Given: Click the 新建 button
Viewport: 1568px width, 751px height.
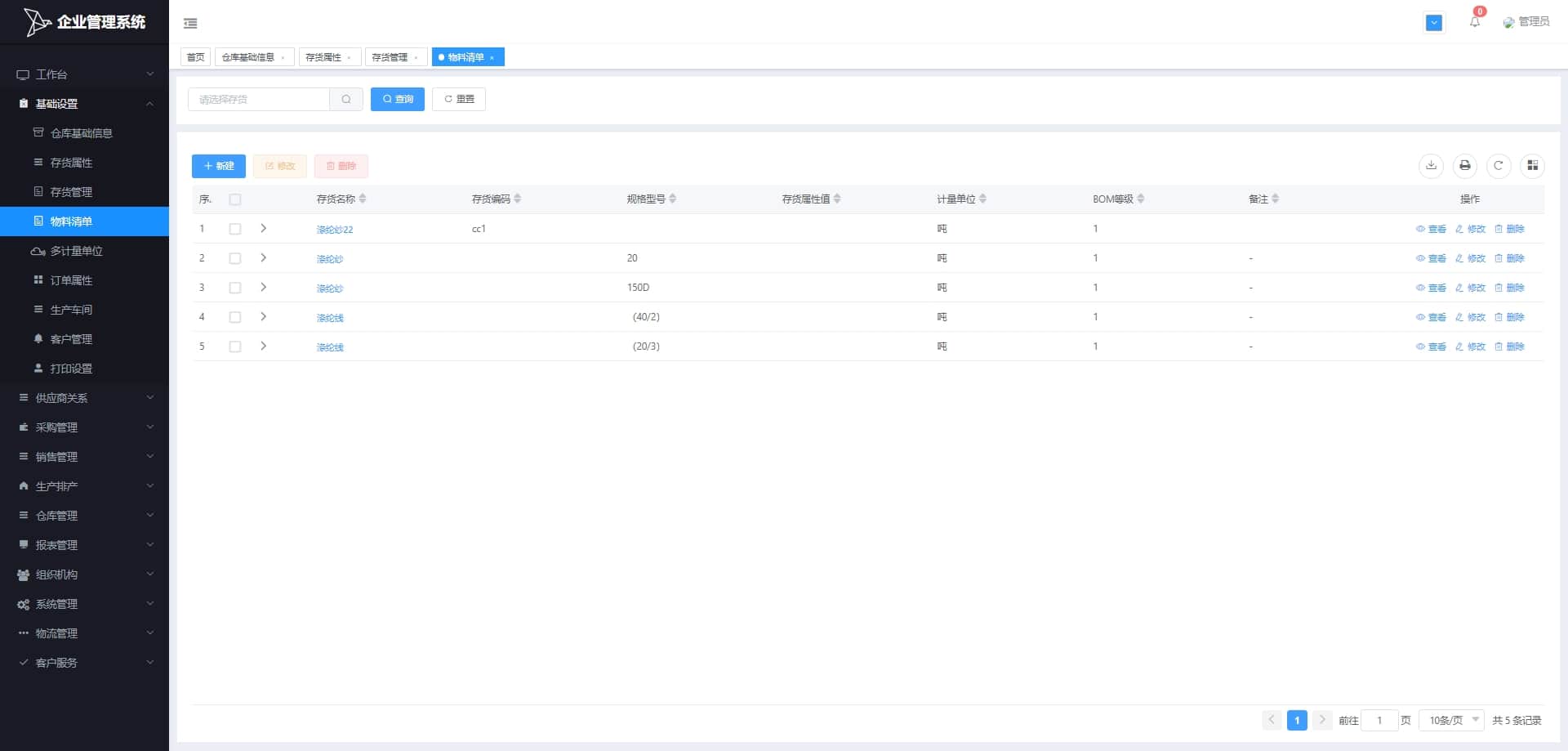Looking at the screenshot, I should pos(219,166).
